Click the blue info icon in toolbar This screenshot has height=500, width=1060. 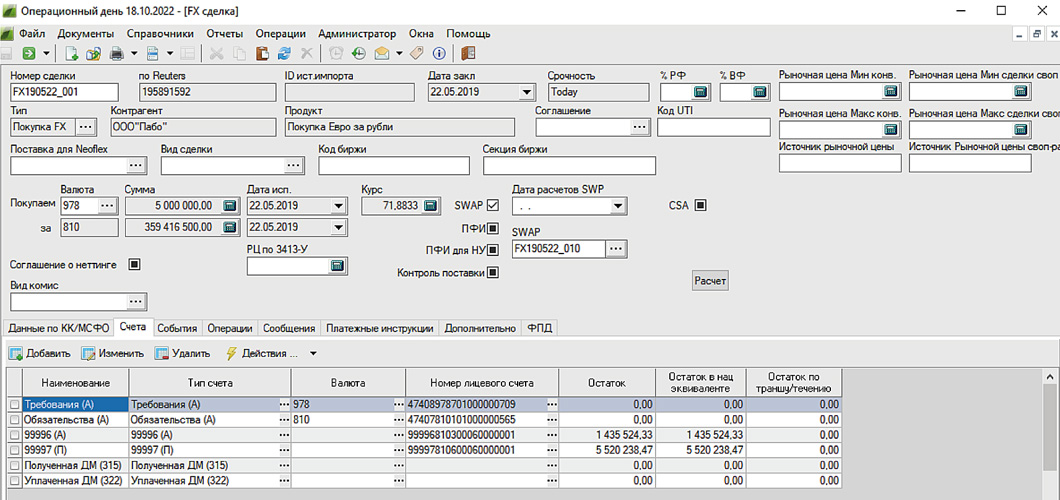coord(438,53)
